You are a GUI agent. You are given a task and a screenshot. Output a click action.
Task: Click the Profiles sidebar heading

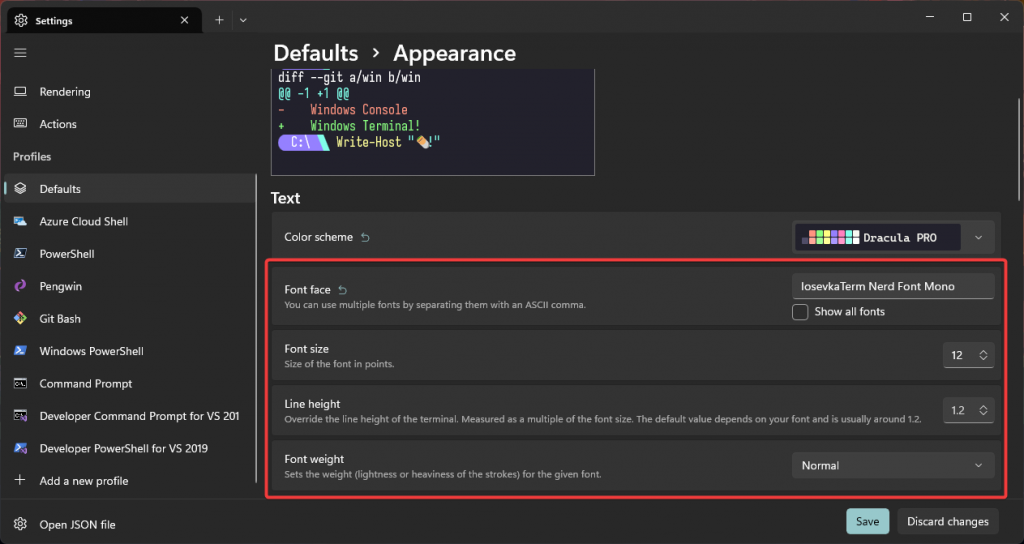32,156
